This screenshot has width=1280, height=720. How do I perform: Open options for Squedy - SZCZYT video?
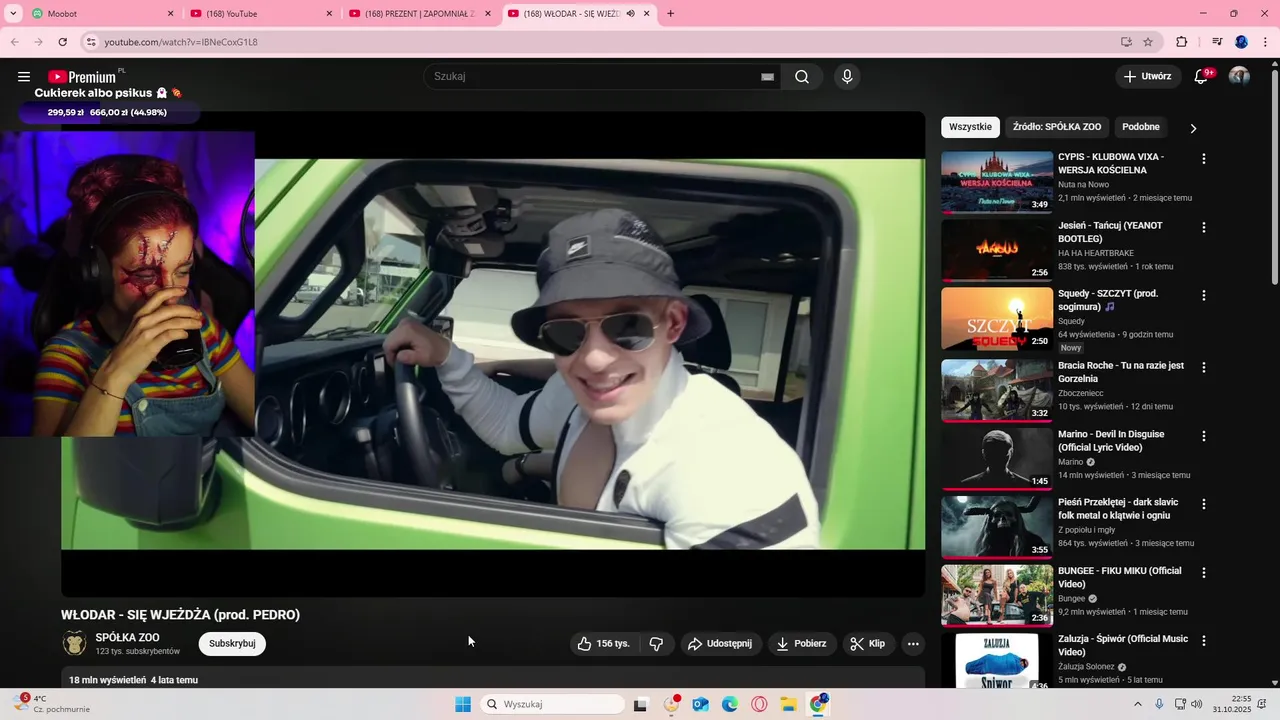(1204, 296)
